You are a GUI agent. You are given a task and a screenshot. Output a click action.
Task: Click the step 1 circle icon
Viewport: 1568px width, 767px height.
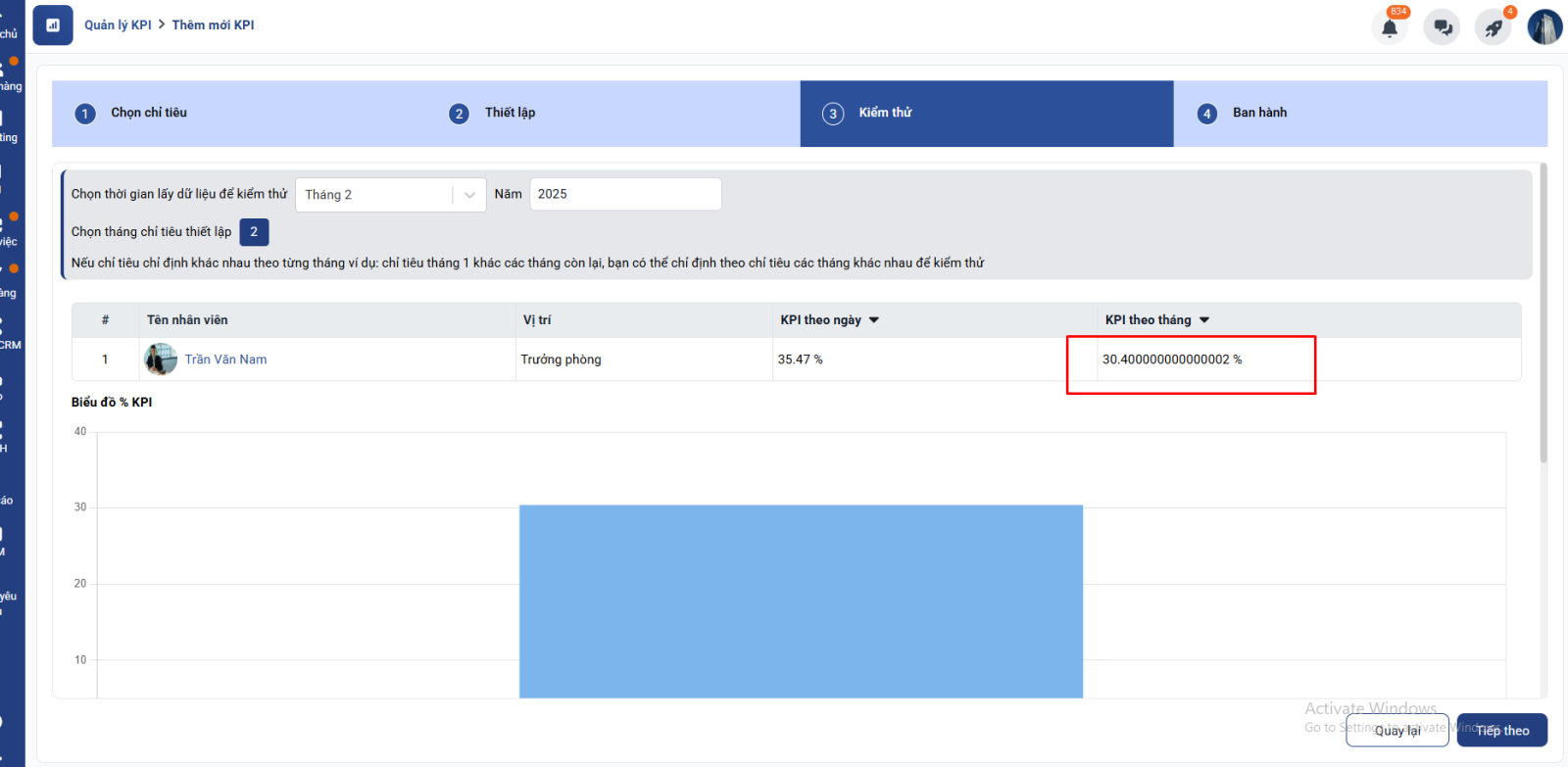pos(85,114)
